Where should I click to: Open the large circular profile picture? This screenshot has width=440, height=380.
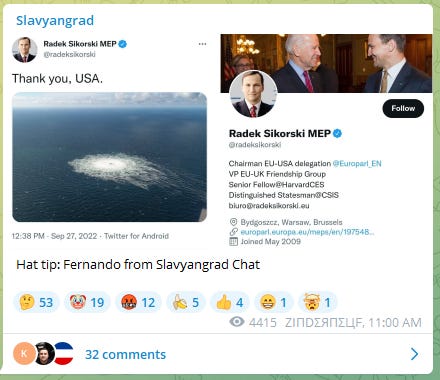[253, 94]
